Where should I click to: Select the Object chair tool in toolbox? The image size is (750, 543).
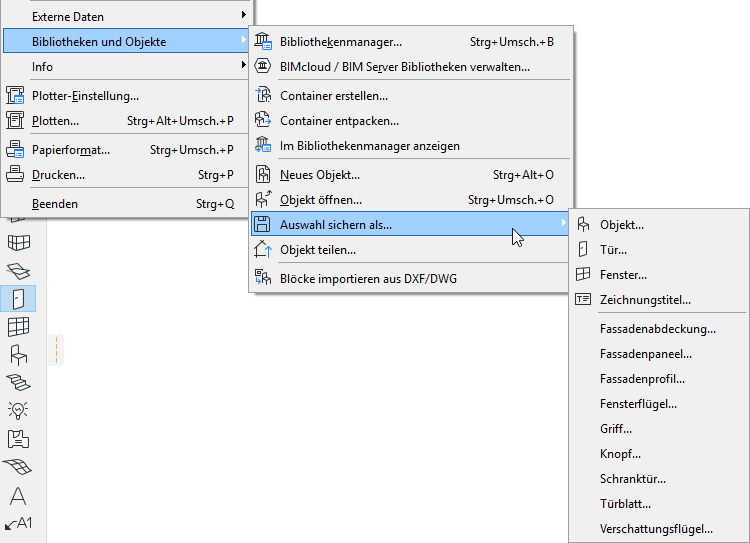[19, 355]
